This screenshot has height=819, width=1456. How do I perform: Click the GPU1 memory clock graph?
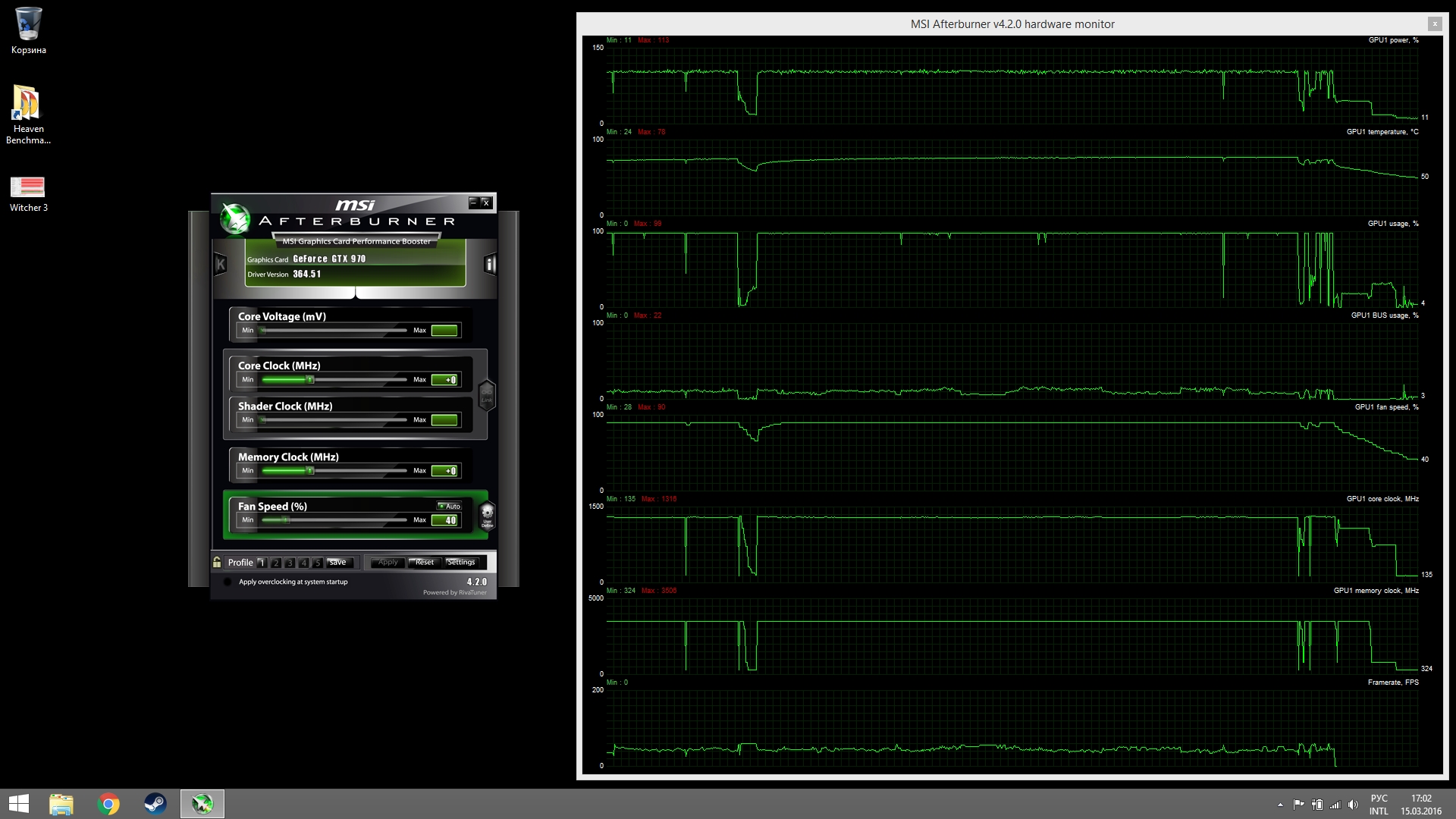[1012, 636]
